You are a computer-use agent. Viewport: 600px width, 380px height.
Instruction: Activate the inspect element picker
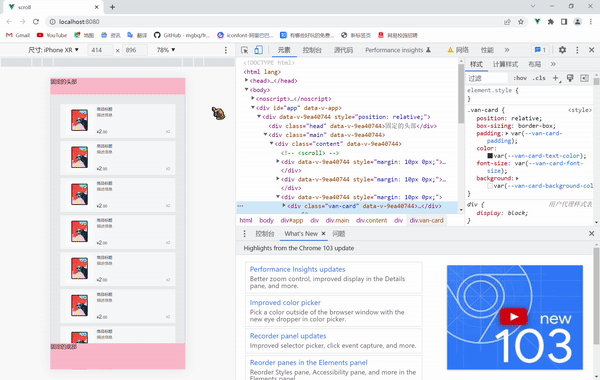[x=245, y=50]
